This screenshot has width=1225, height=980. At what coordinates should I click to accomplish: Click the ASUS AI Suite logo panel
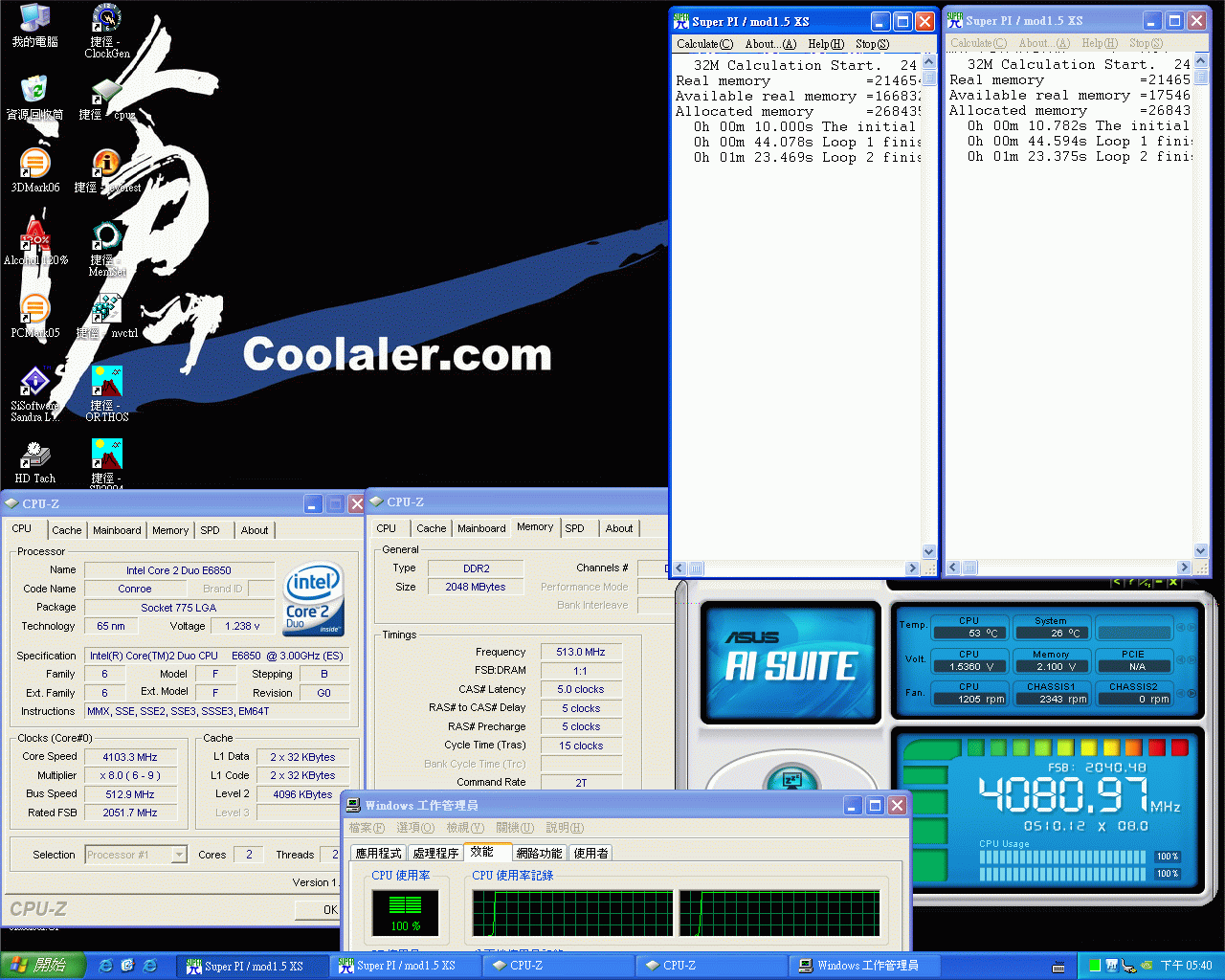[791, 660]
